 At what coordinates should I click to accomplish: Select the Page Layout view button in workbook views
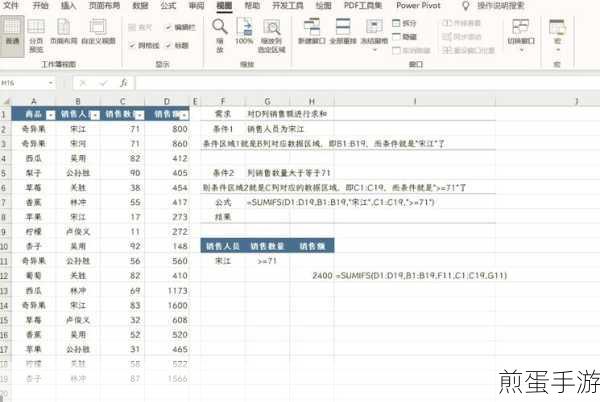pos(64,32)
